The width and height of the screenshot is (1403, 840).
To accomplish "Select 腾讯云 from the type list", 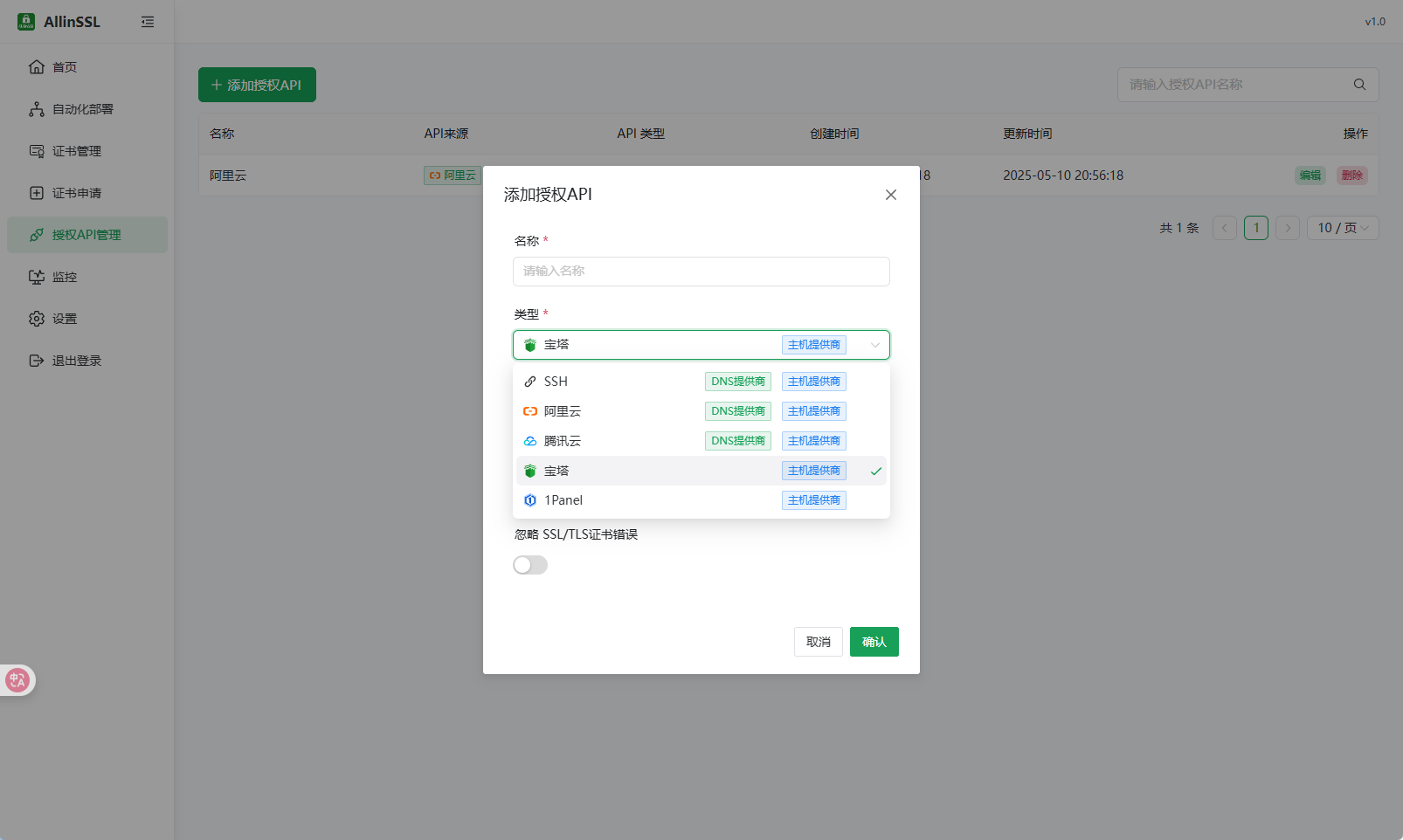I will tap(701, 441).
